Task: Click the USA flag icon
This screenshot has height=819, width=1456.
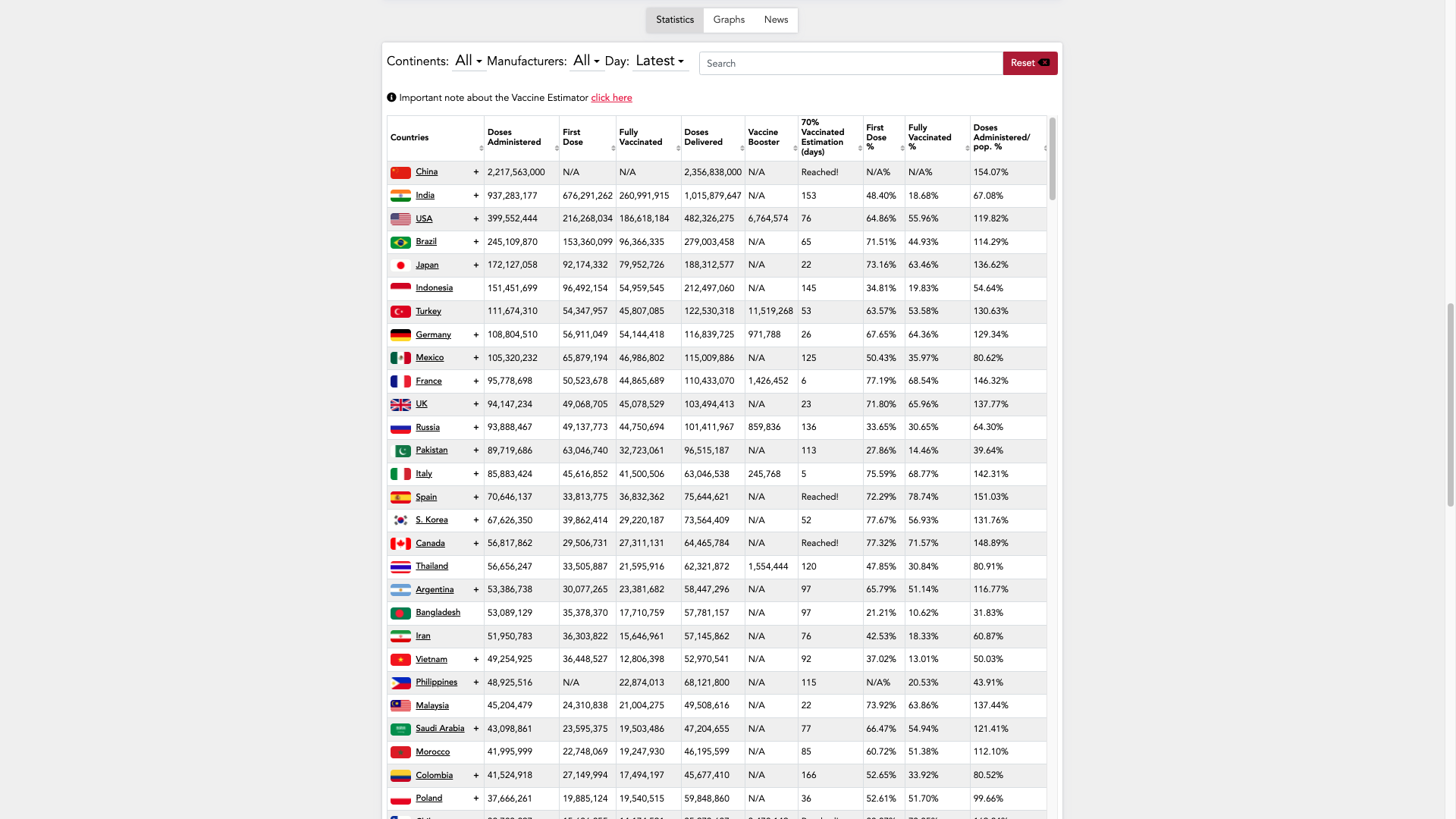Action: pos(400,219)
